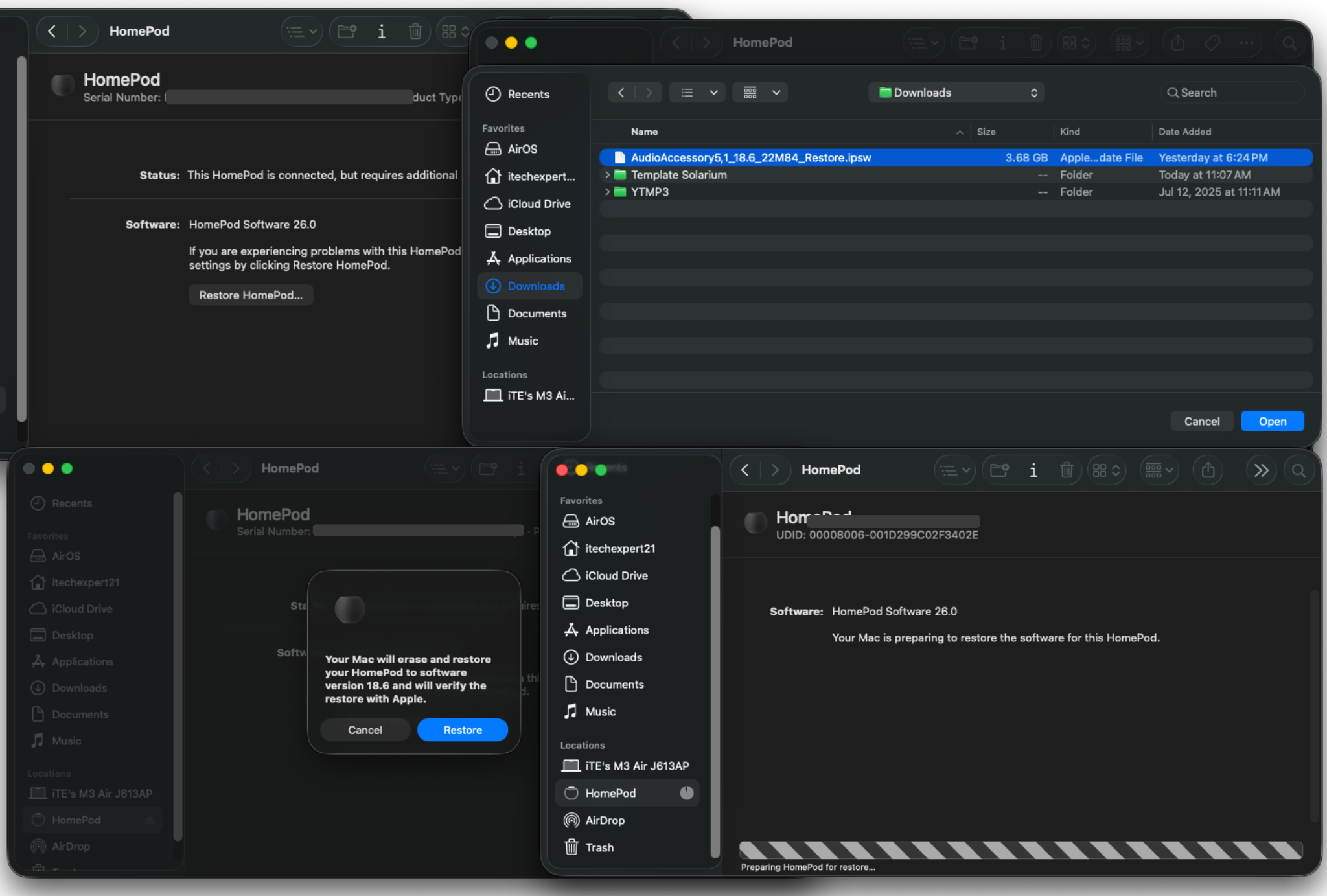
Task: Select iTE's M3 Ai... in picker Locations
Action: (529, 395)
